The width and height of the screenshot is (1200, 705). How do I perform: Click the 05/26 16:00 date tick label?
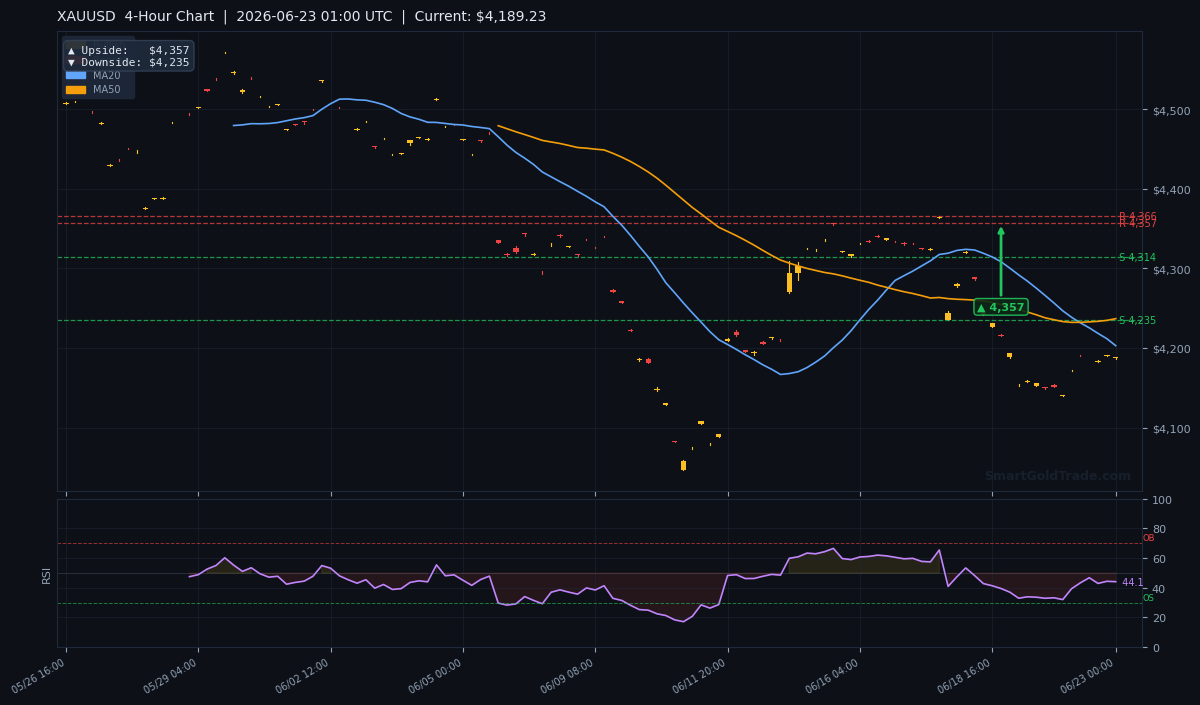tap(39, 676)
